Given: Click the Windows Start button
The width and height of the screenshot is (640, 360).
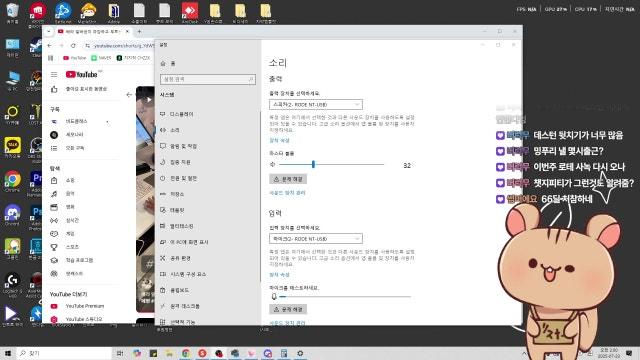Looking at the screenshot, I should pos(8,353).
